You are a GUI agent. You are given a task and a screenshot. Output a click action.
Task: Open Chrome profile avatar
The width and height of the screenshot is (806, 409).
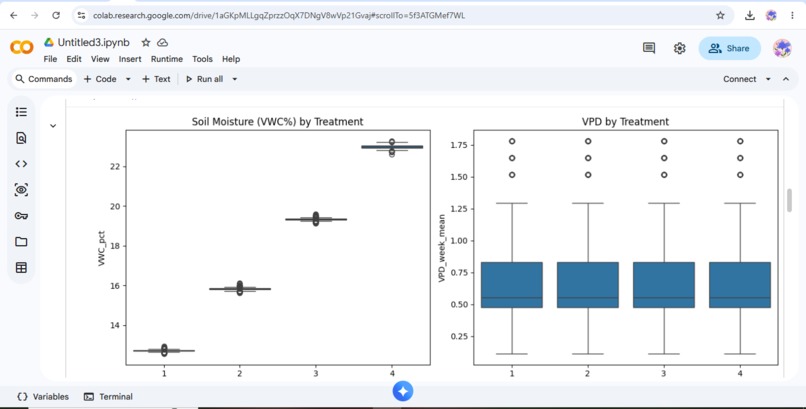(771, 15)
